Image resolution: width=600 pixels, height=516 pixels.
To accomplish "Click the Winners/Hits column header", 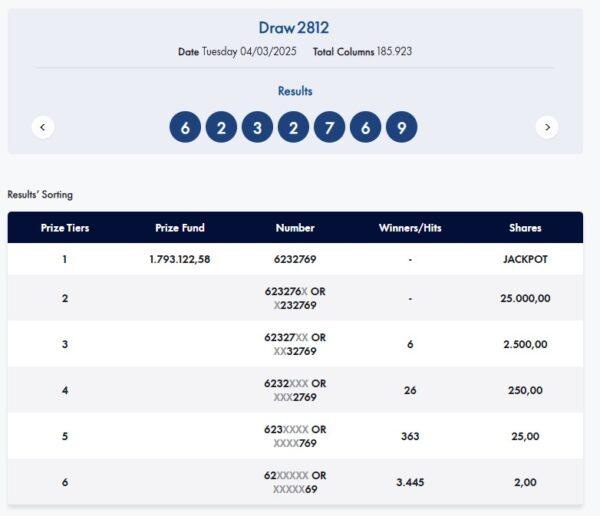I will (x=410, y=228).
